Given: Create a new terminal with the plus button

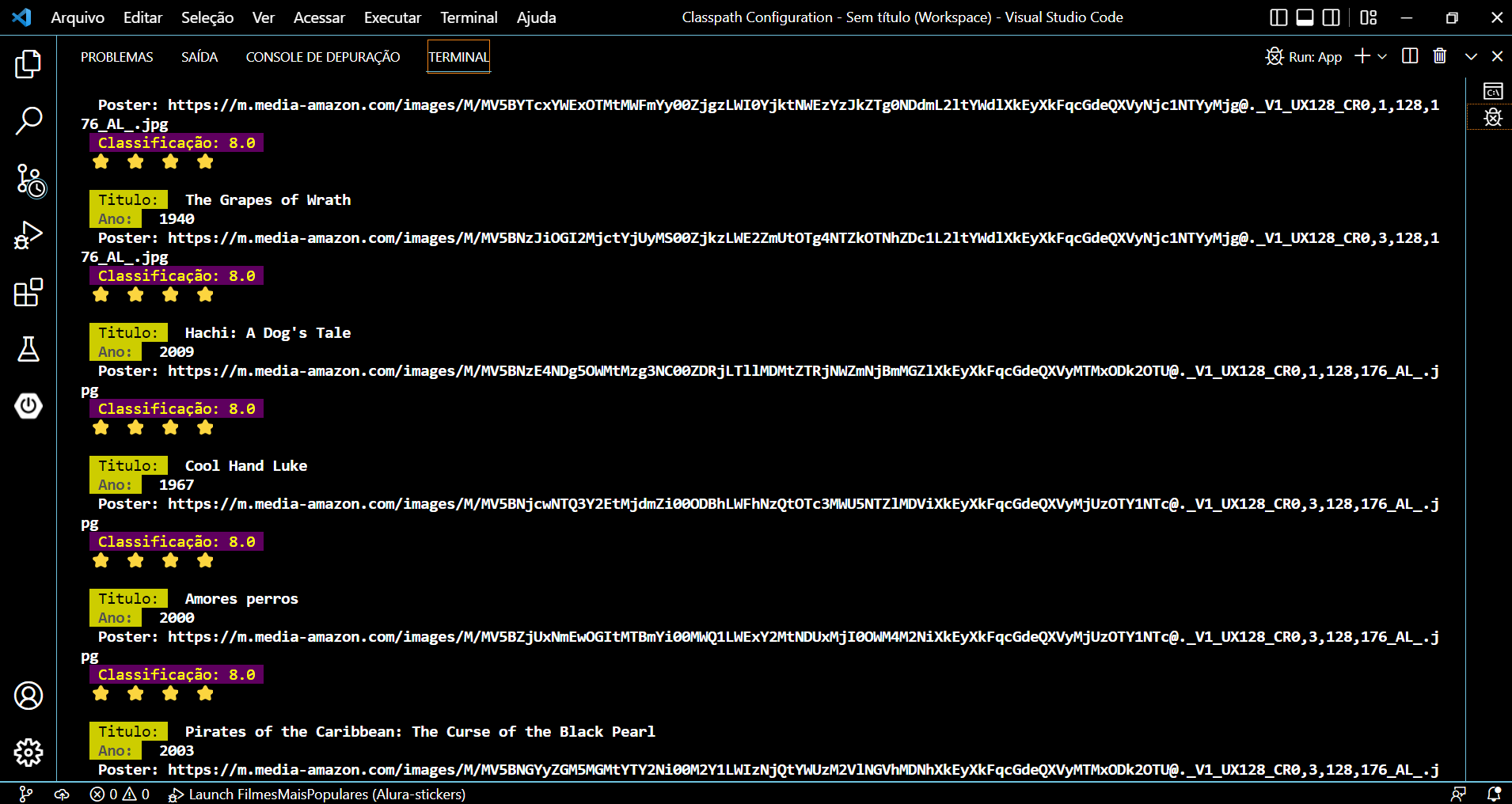Looking at the screenshot, I should tap(1362, 56).
